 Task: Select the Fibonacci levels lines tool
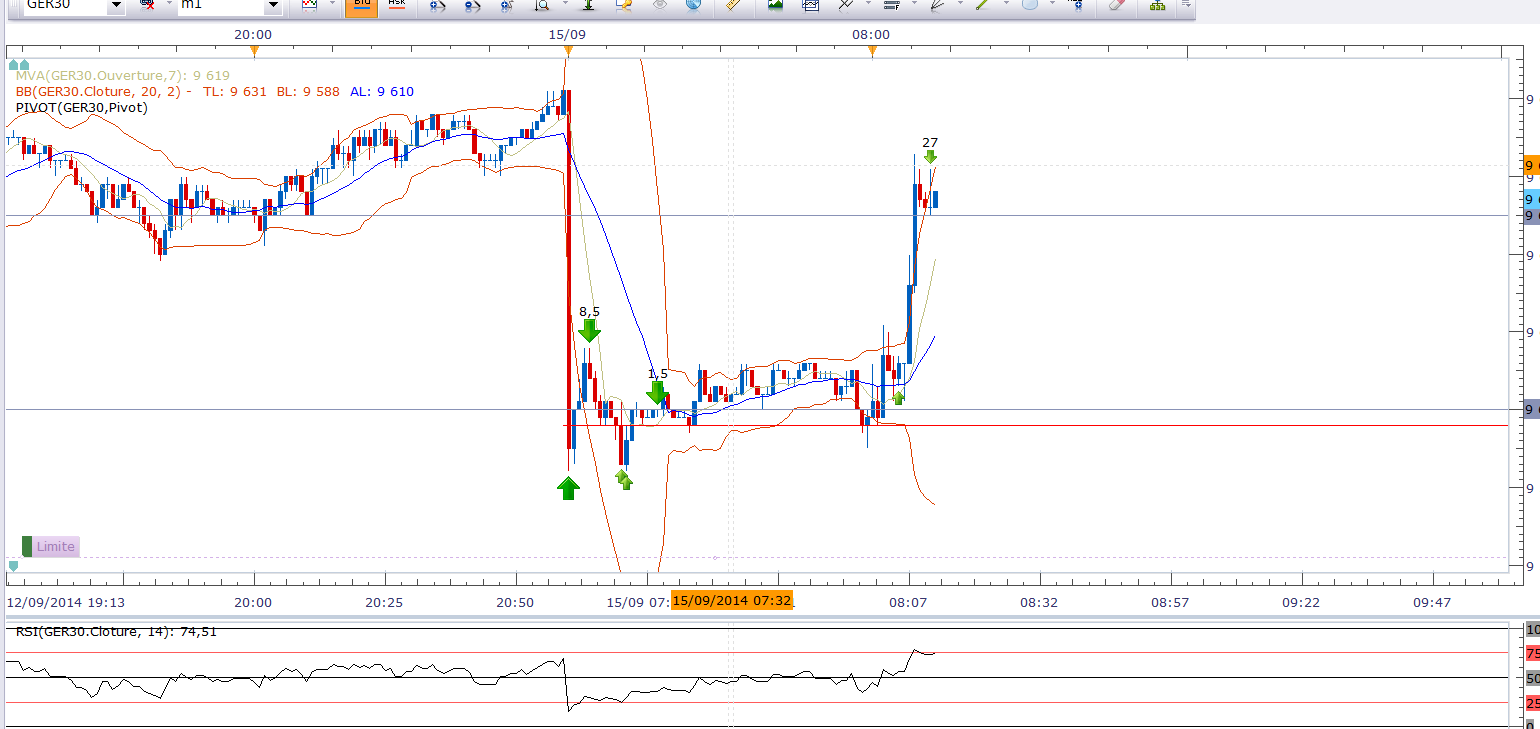tap(891, 5)
